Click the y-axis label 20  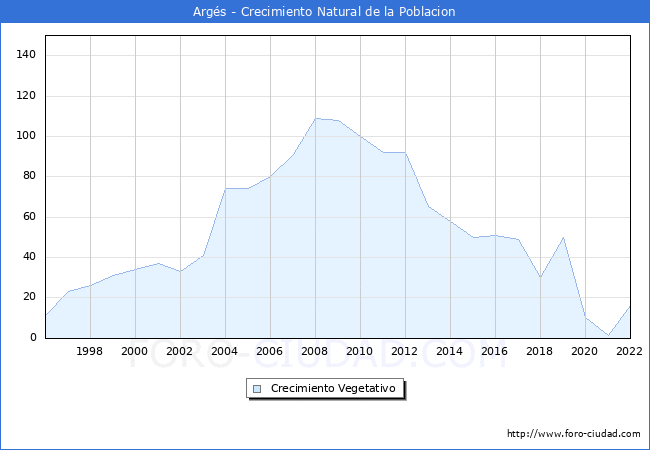[x=29, y=297]
